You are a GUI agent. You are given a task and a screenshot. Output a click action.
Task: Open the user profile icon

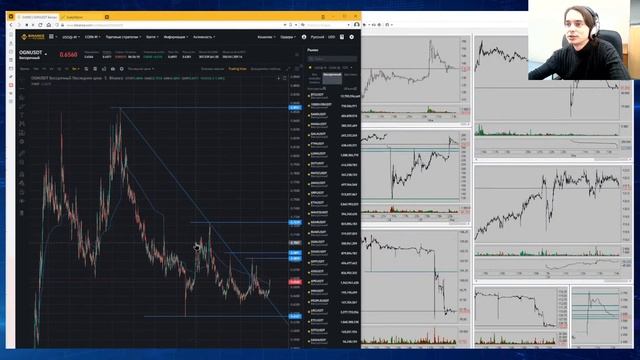tap(304, 37)
